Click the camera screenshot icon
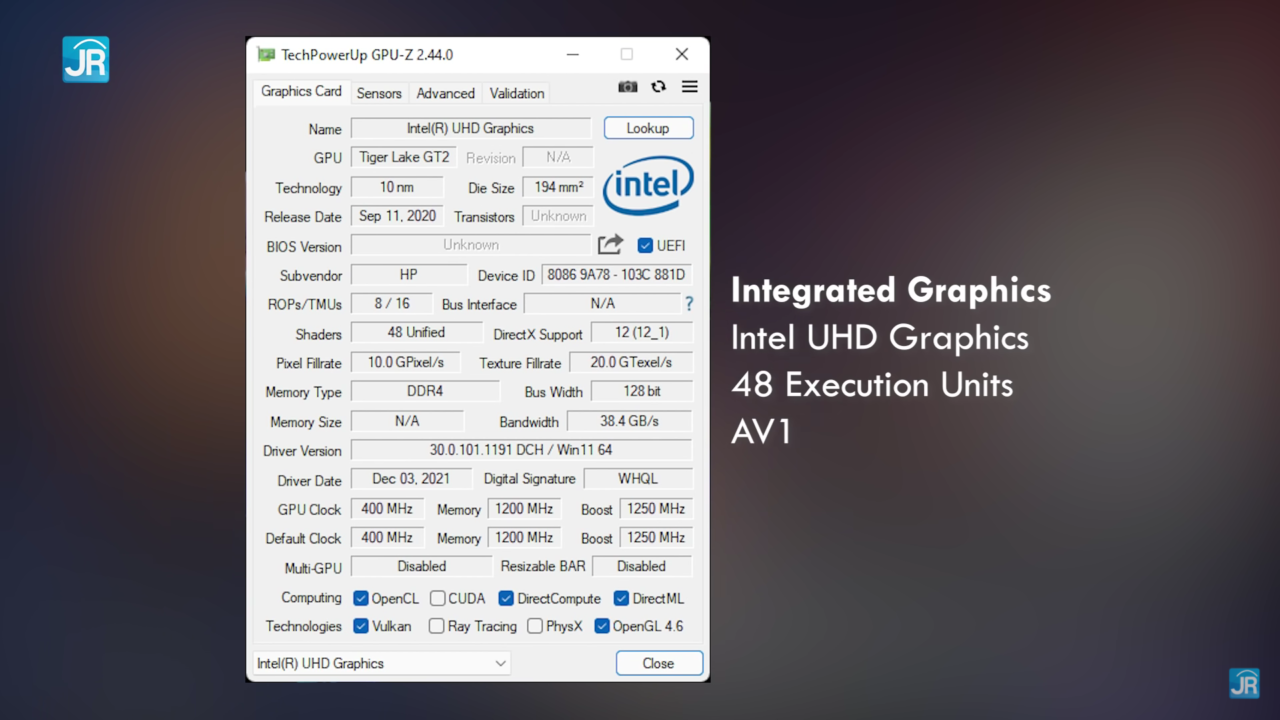This screenshot has width=1280, height=720. click(627, 87)
